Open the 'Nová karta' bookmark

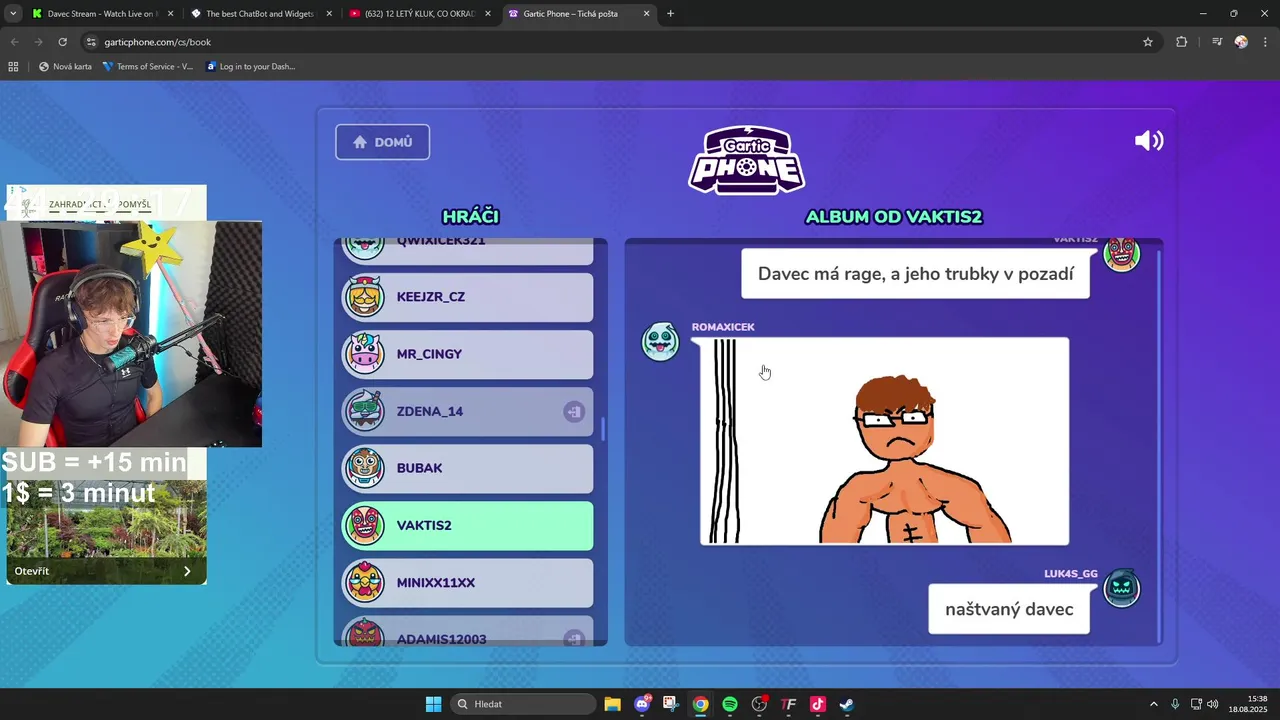point(65,67)
